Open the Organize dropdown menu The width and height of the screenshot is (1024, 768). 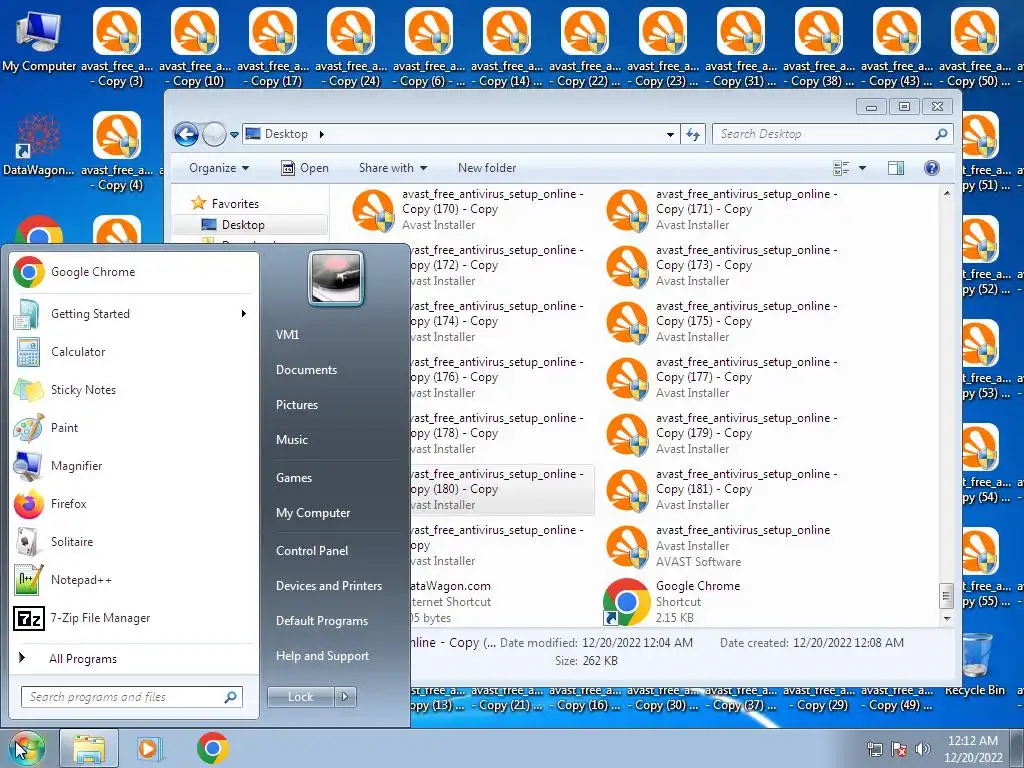219,168
